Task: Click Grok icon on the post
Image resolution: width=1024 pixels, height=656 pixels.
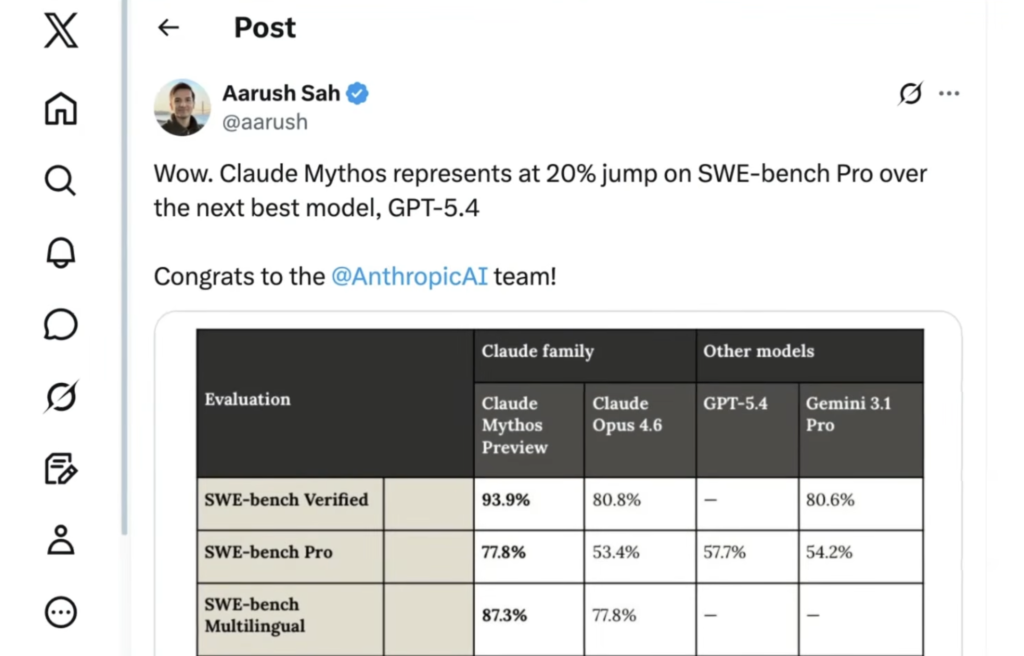Action: [x=910, y=94]
